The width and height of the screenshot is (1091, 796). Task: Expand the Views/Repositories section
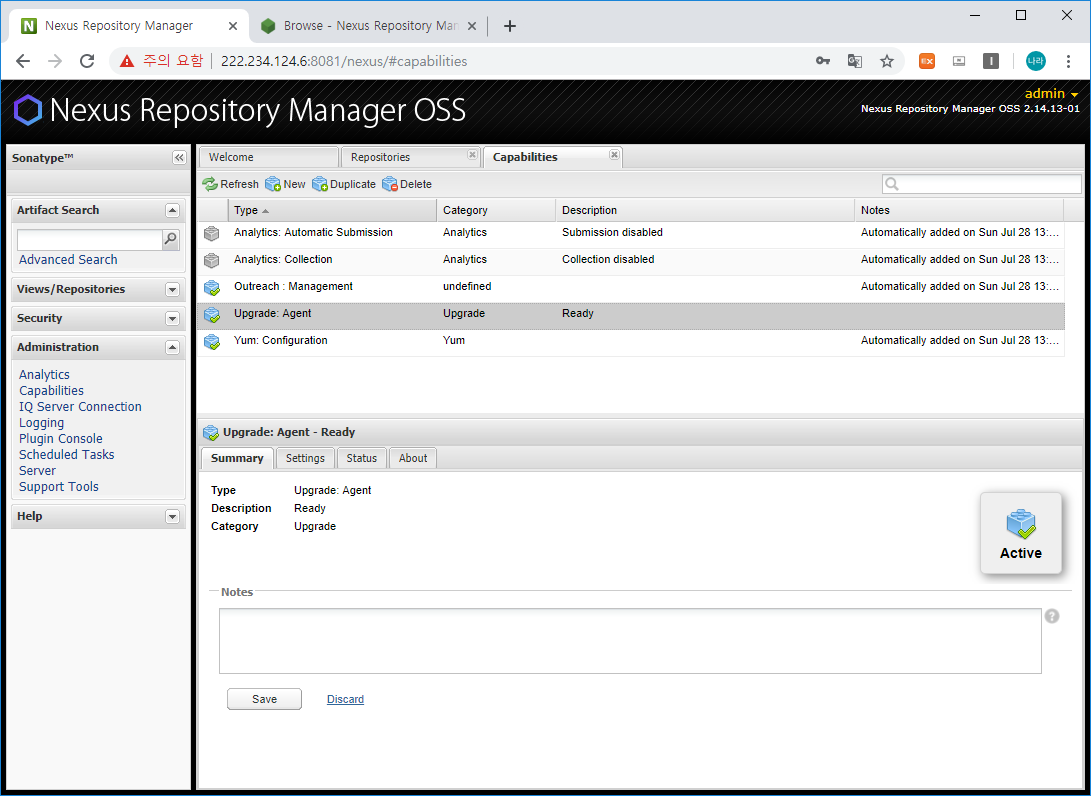172,289
